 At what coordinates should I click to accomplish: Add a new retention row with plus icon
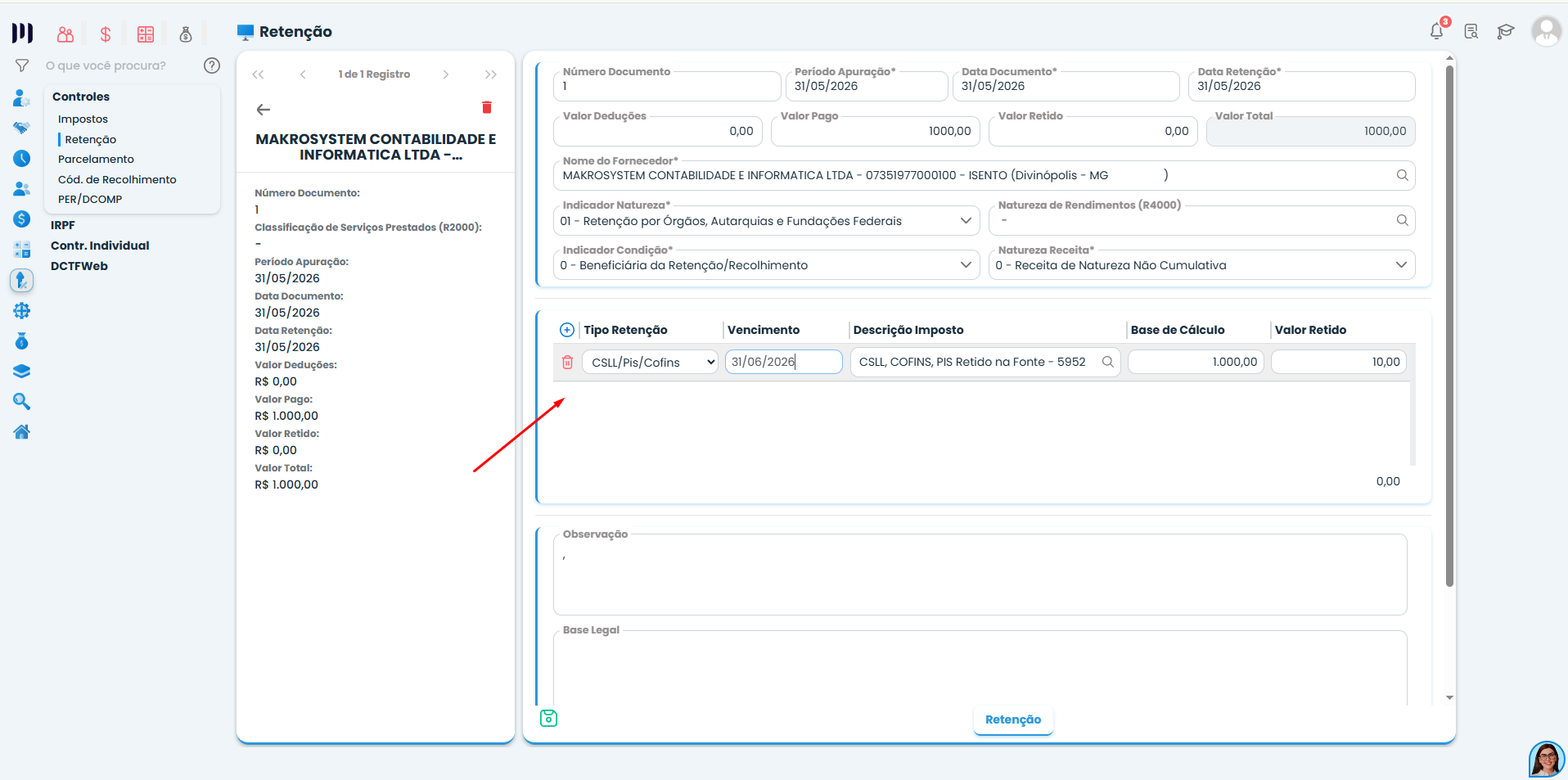click(x=566, y=330)
